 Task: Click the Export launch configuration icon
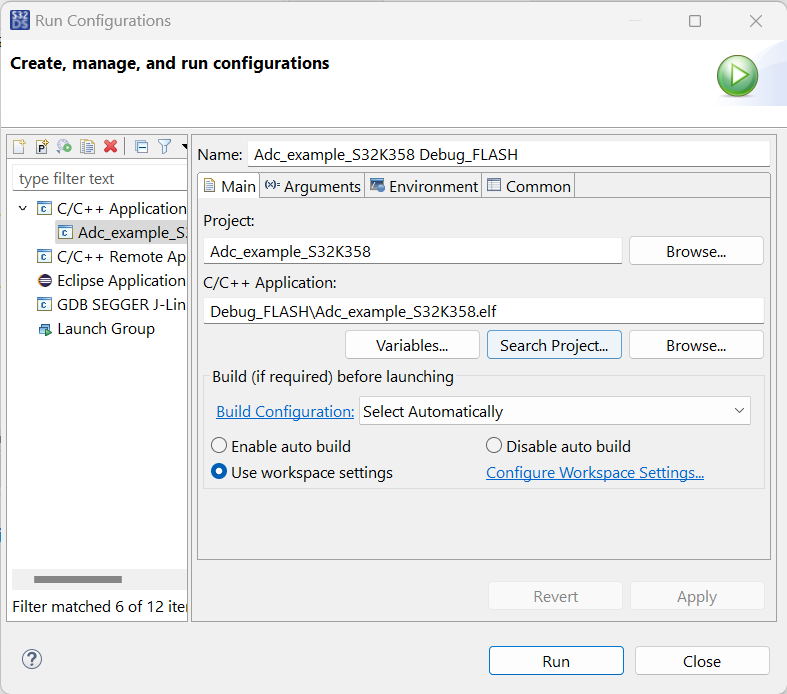pyautogui.click(x=65, y=147)
